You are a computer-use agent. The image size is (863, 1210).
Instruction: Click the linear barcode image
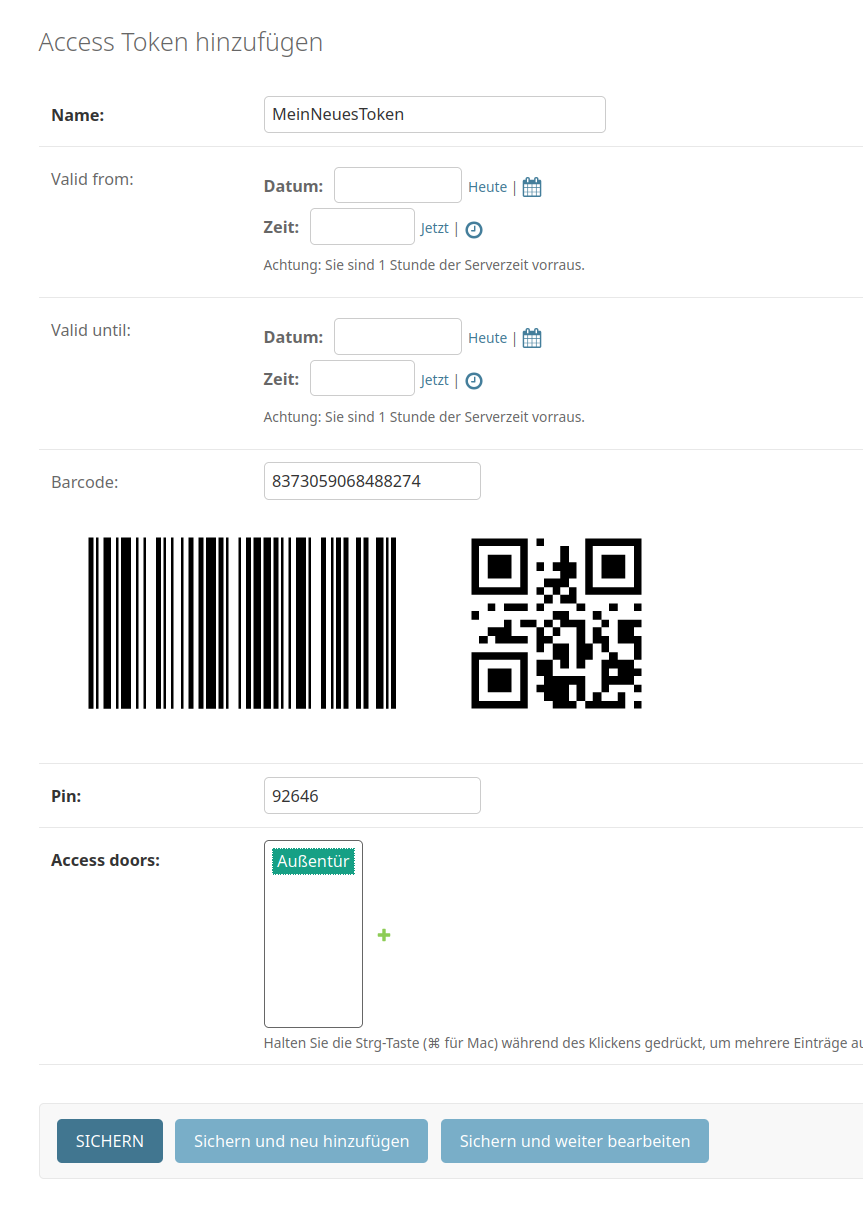242,623
